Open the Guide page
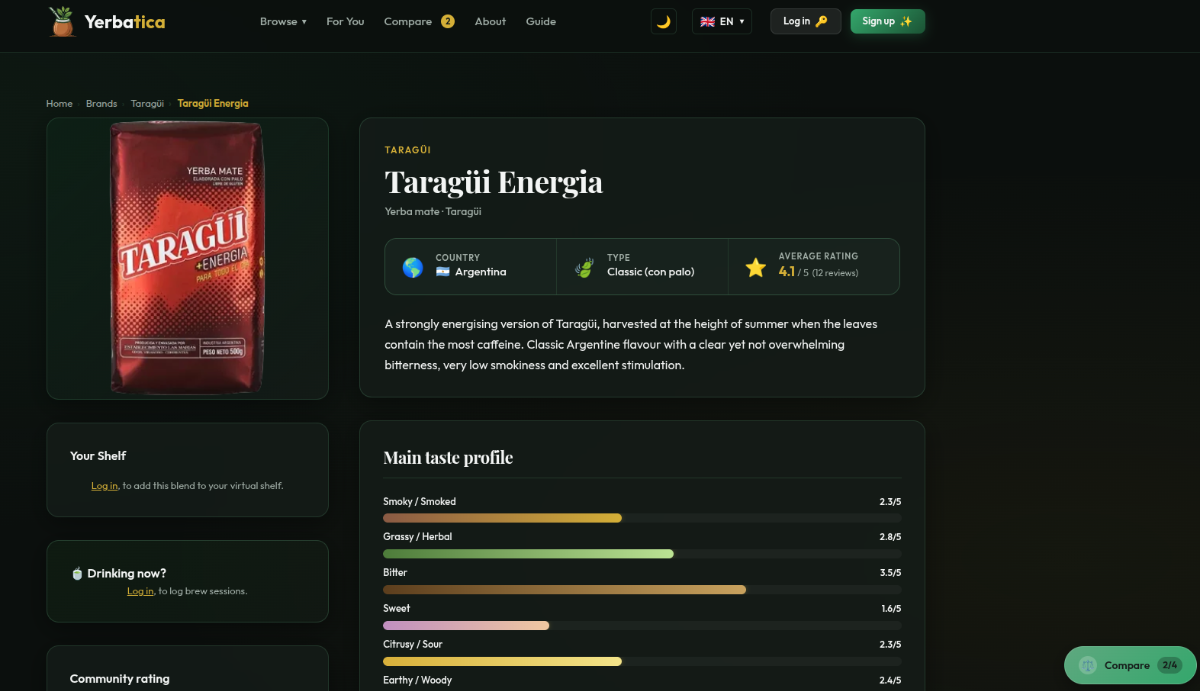The height and width of the screenshot is (691, 1200). click(541, 21)
